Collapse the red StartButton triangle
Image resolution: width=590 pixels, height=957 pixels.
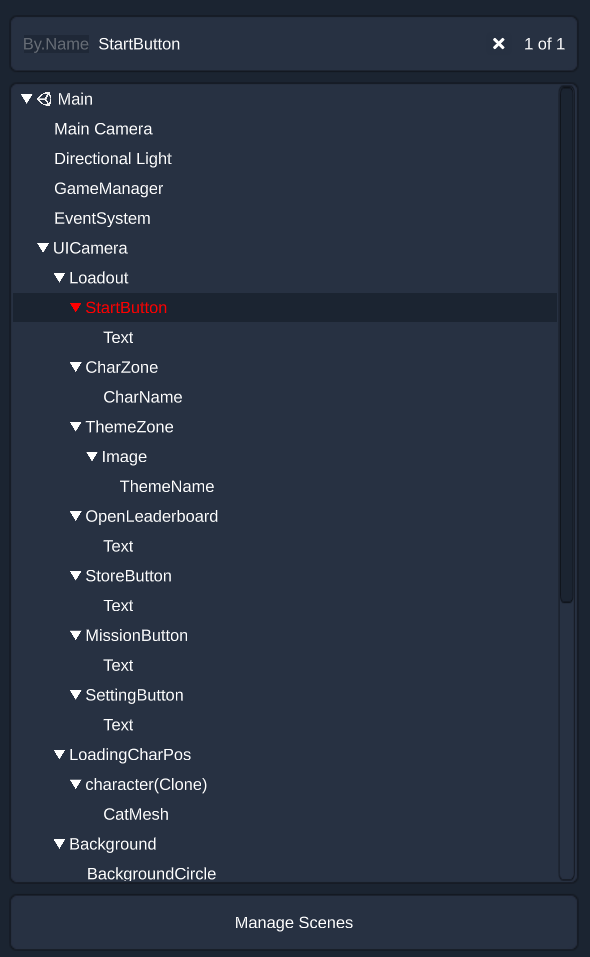(76, 308)
